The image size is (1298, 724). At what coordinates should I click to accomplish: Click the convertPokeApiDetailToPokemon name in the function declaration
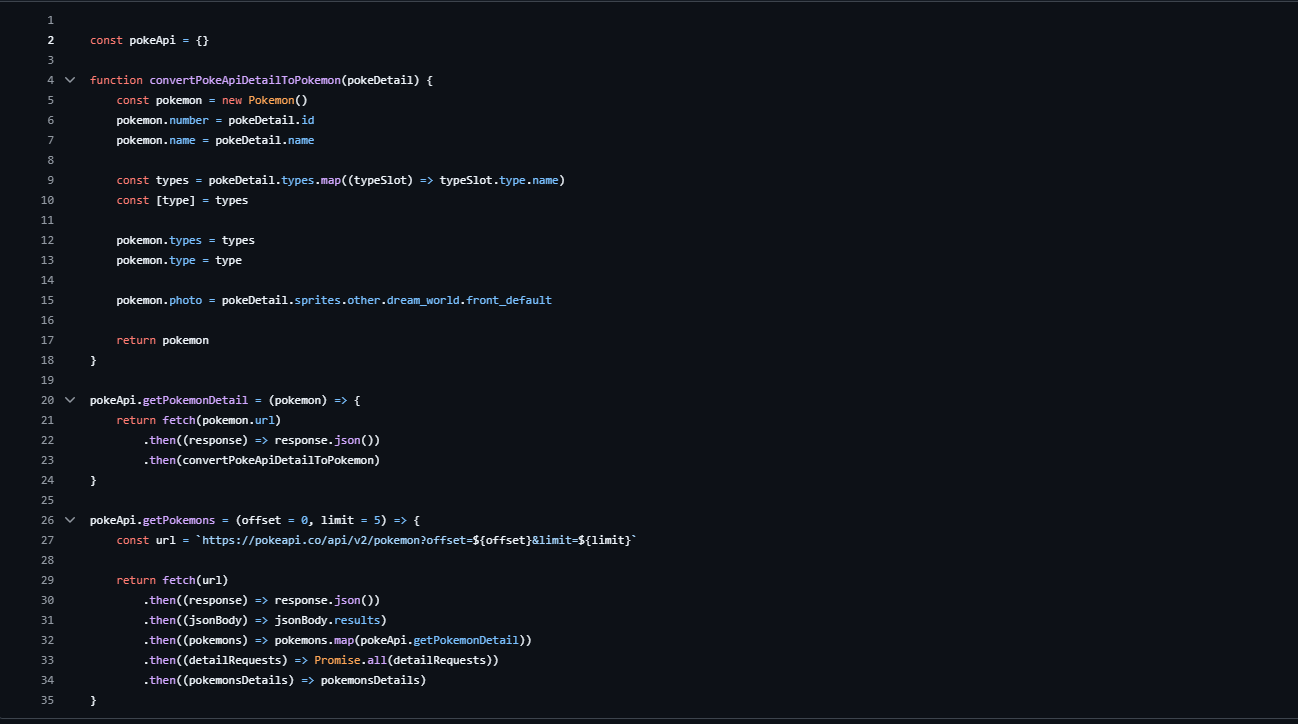point(245,80)
